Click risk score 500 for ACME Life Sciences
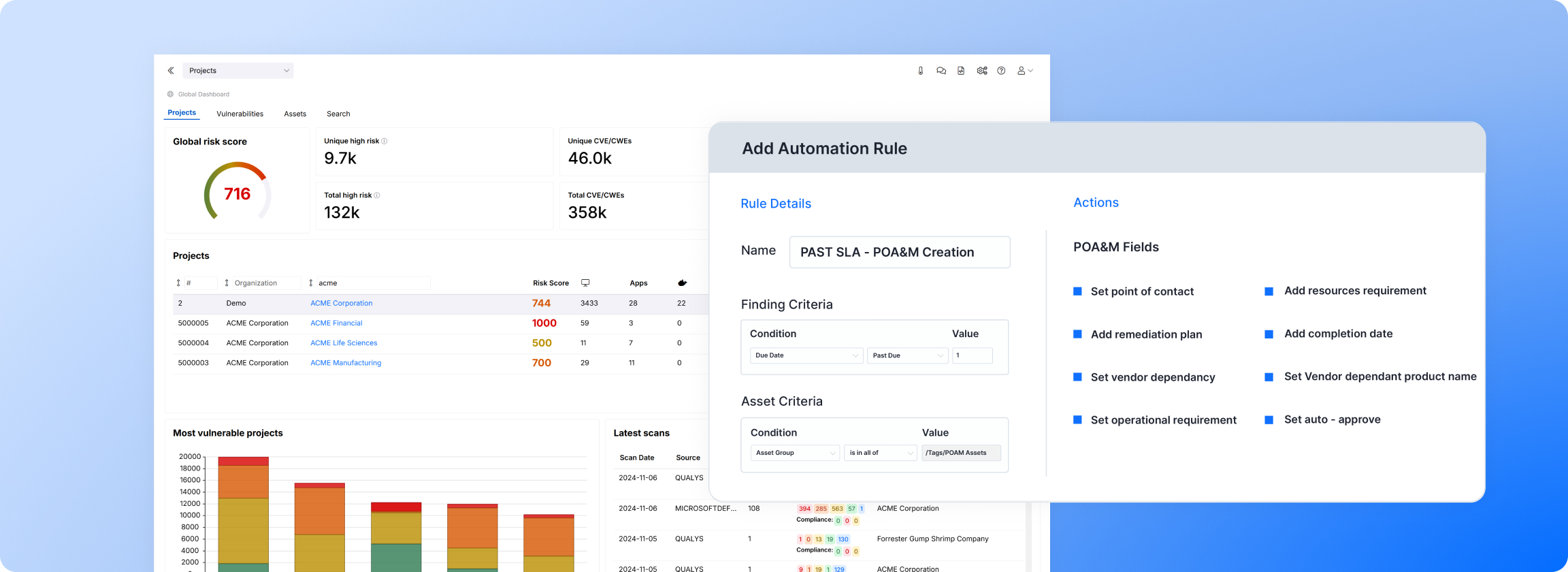 [542, 343]
